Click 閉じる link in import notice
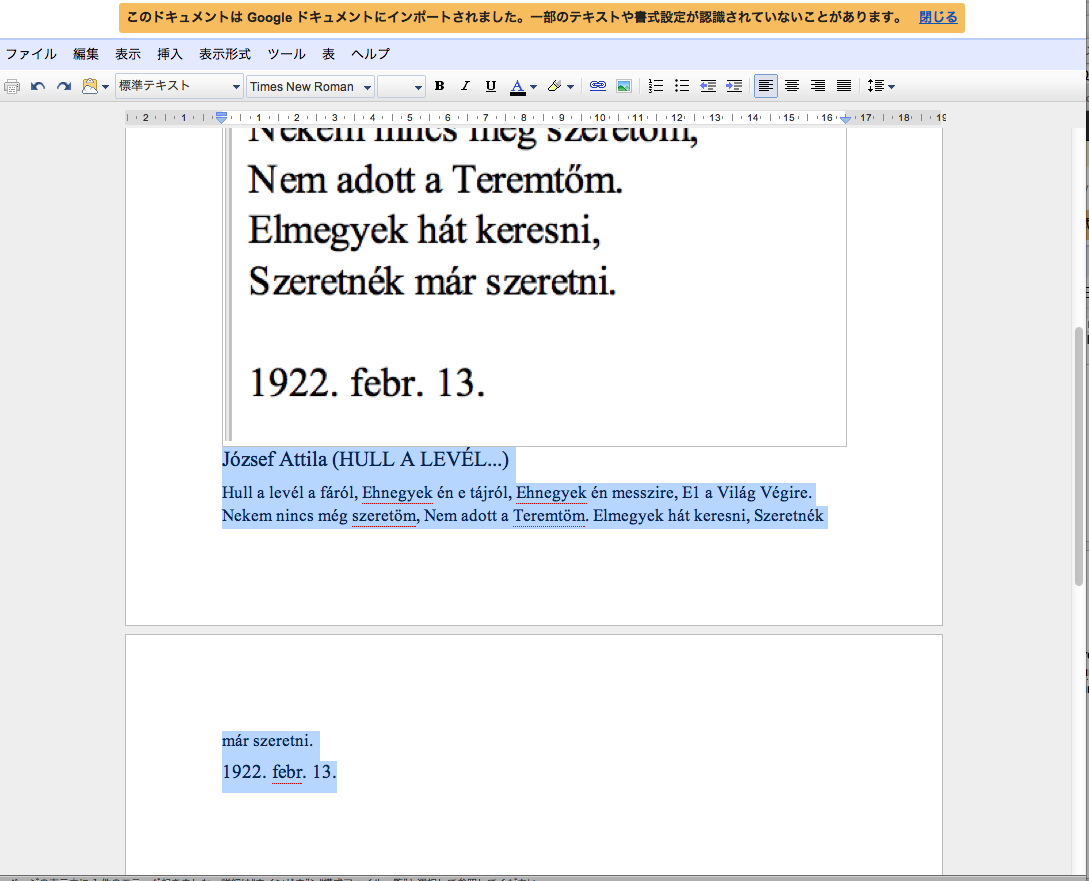Viewport: 1089px width, 881px height. (938, 17)
